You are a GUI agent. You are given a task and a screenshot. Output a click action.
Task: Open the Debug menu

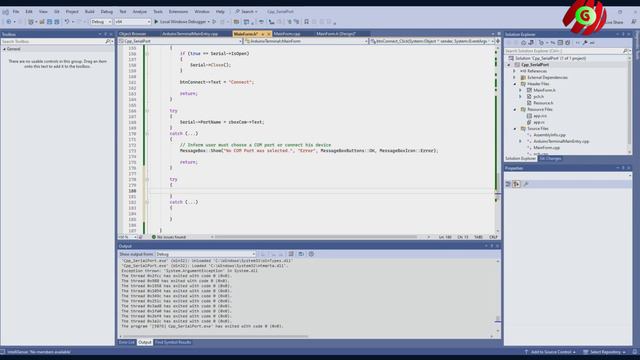[107, 11]
